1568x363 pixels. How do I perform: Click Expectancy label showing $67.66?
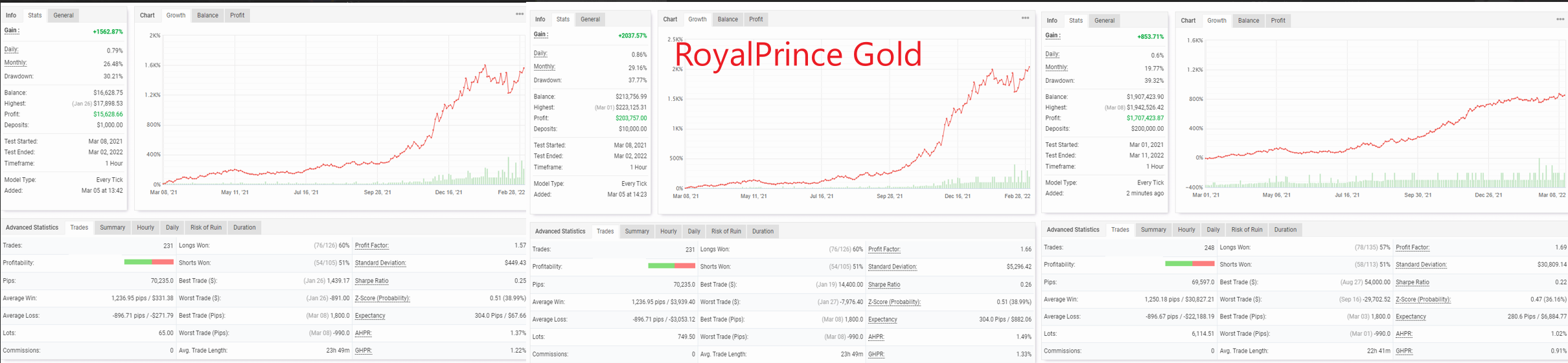pos(370,316)
